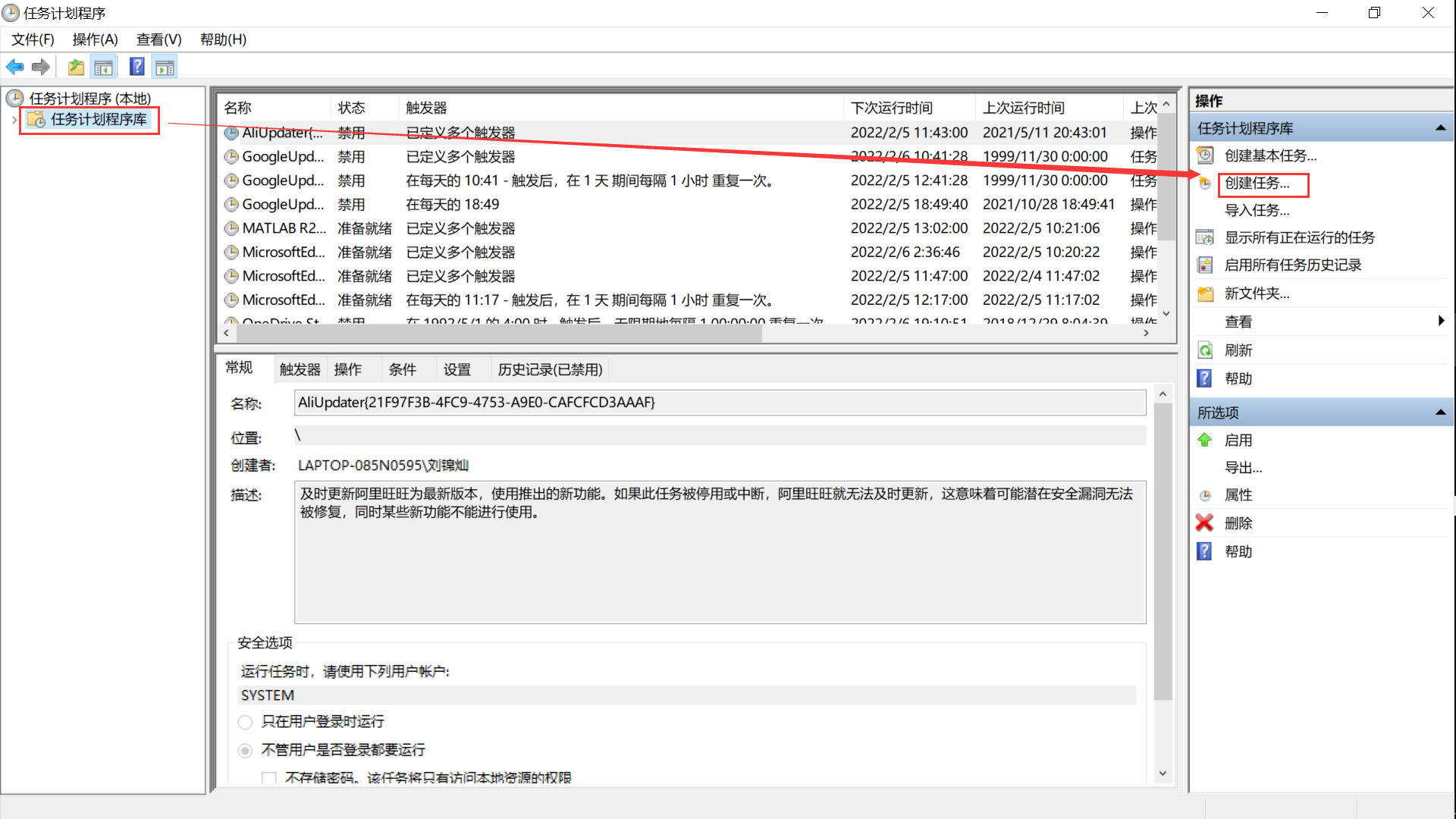Screen dimensions: 1456x819
Task: Expand the 查看 submenu arrow
Action: click(x=1441, y=321)
